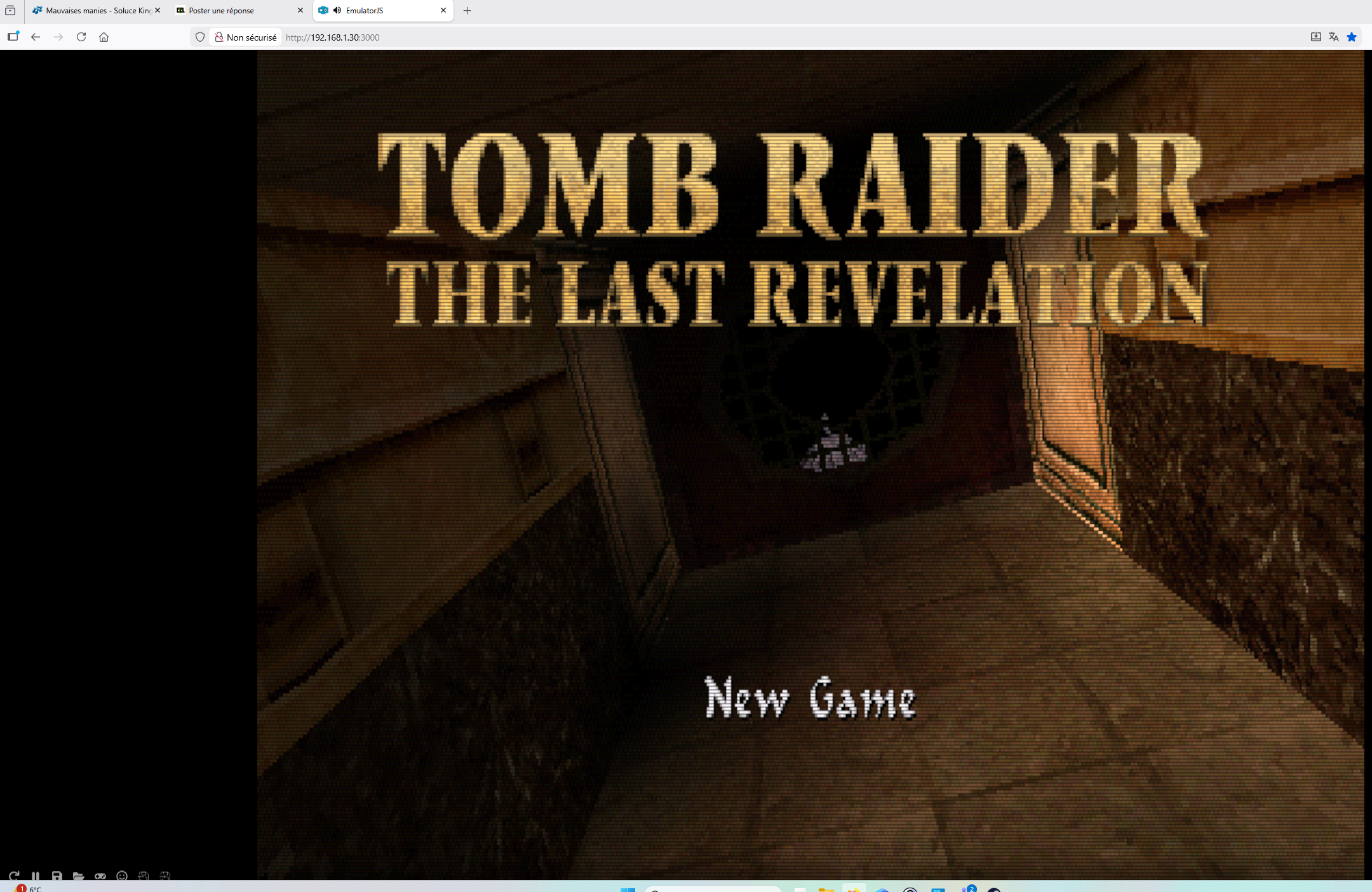Mute the EmulatorJS tab audio
Screen dimensions: 1372x892
[337, 10]
